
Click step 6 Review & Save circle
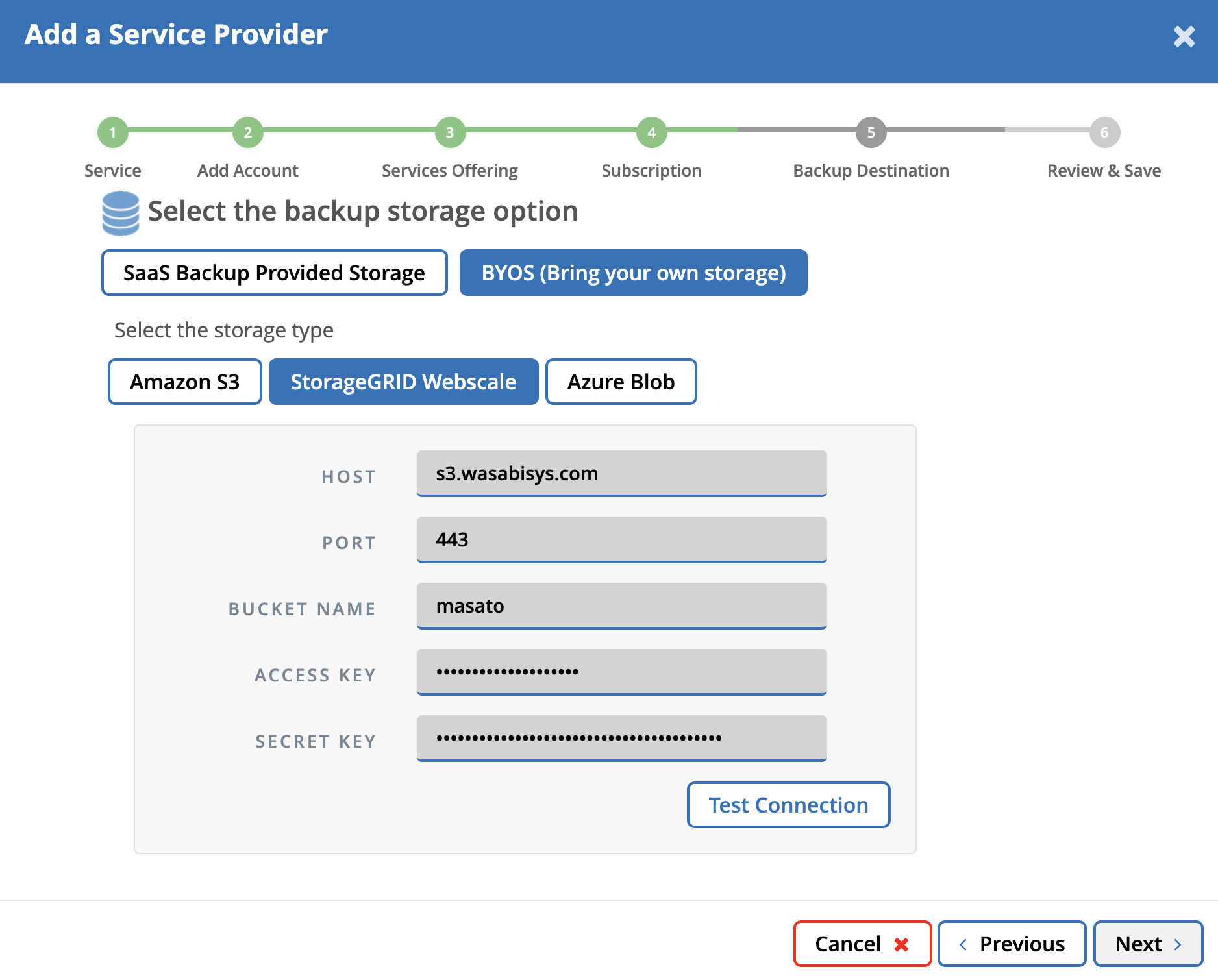pyautogui.click(x=1104, y=132)
